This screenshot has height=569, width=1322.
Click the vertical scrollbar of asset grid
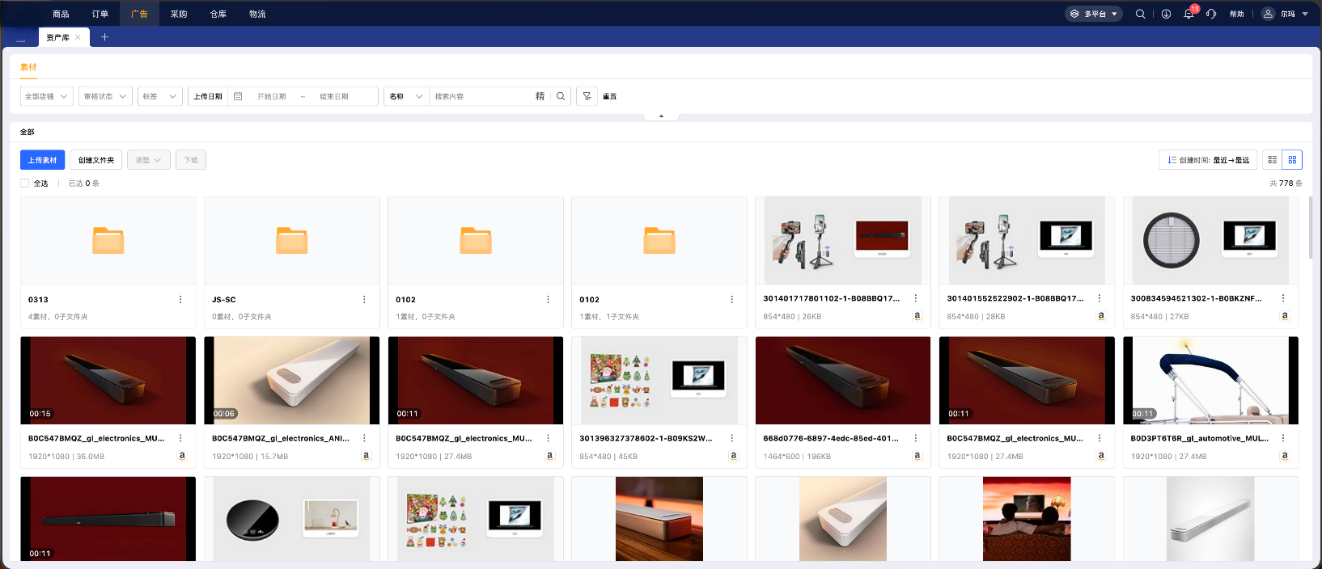pos(1310,228)
